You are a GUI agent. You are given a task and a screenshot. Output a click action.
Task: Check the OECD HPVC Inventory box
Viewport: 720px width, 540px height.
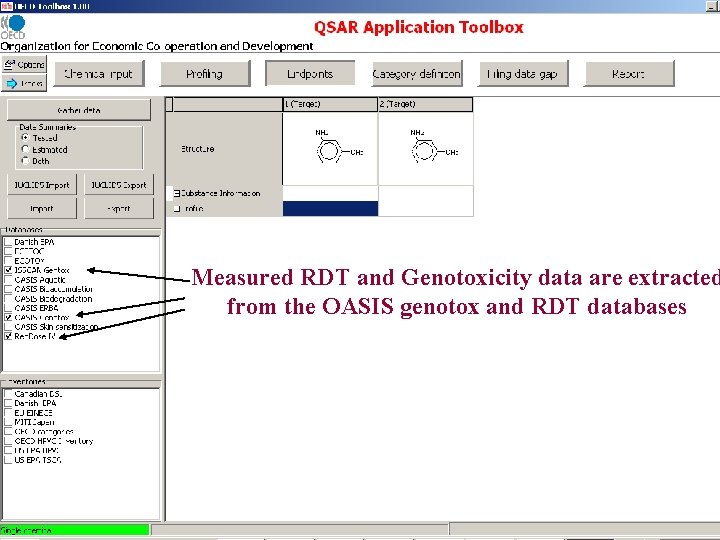[8, 441]
